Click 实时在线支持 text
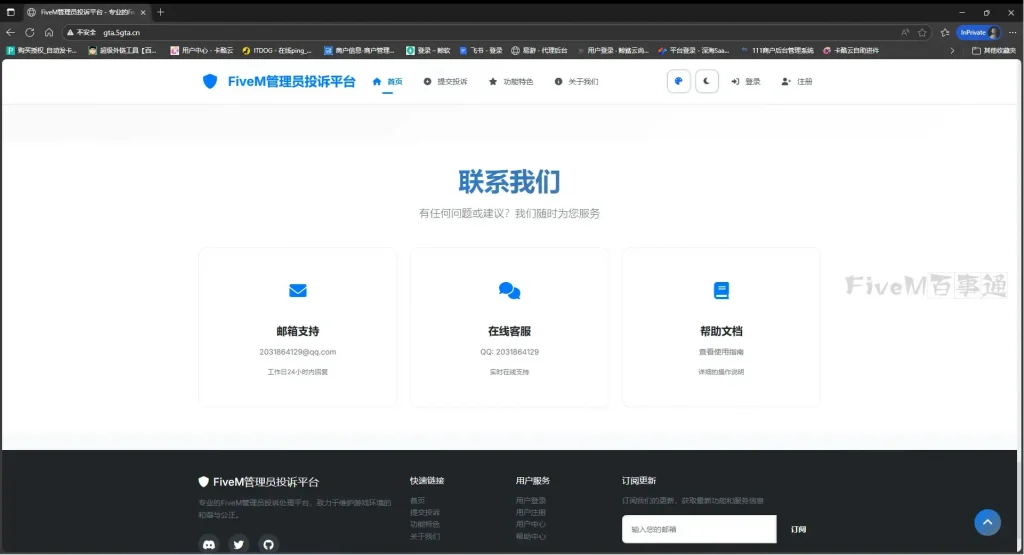The image size is (1024, 555). (509, 372)
